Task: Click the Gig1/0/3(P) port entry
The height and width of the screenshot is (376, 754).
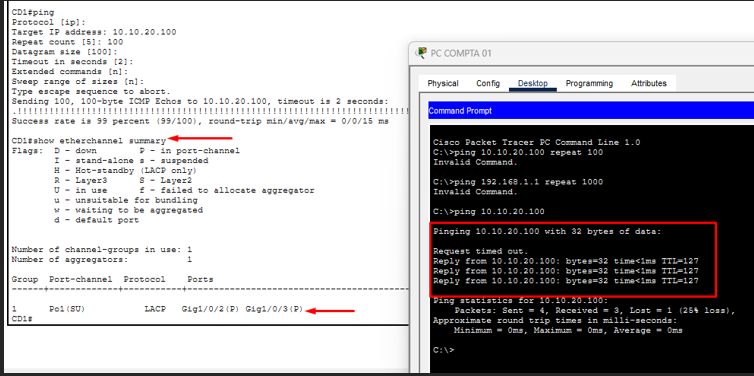Action: point(274,309)
